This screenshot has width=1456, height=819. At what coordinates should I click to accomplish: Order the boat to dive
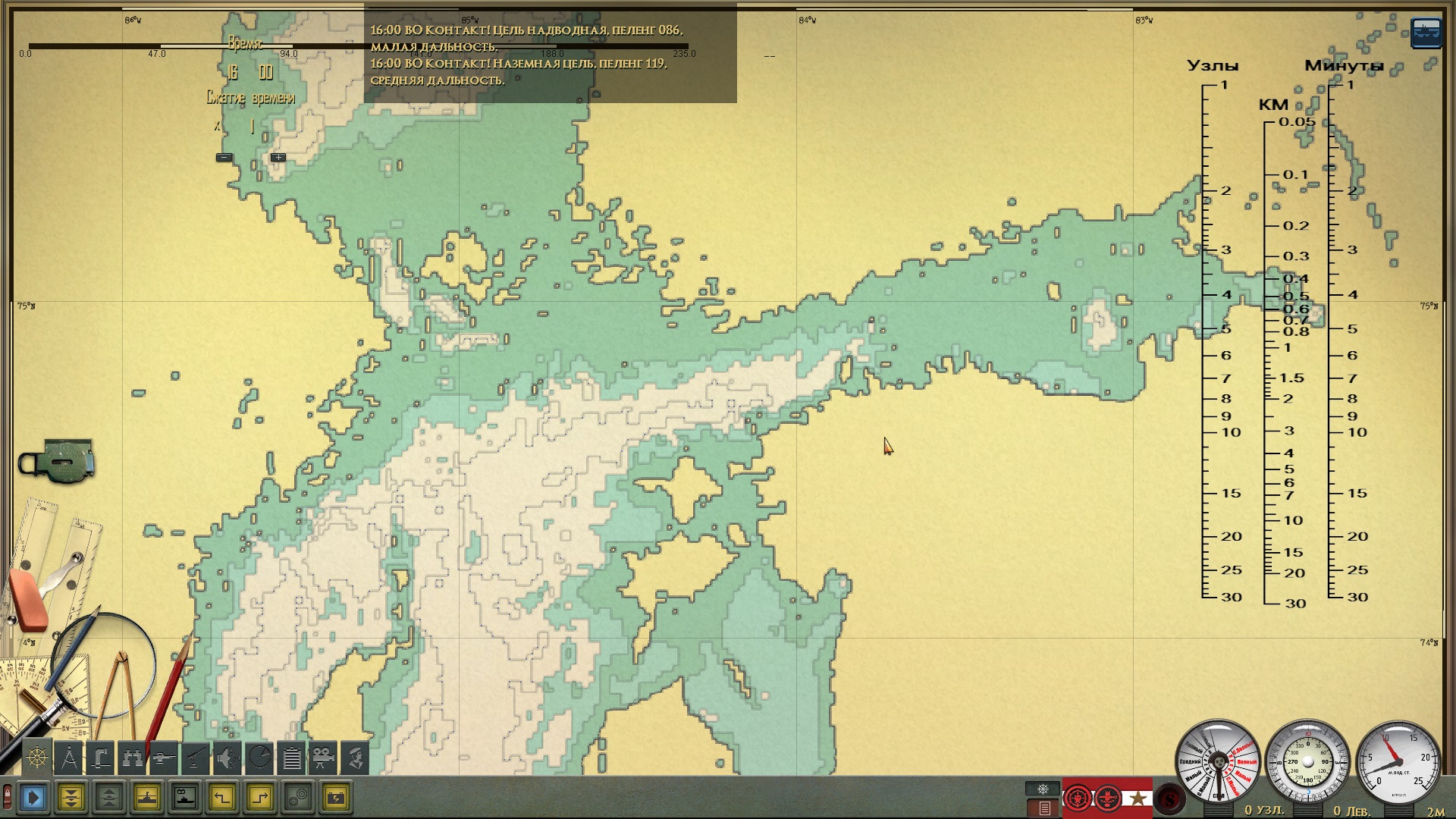tap(71, 798)
